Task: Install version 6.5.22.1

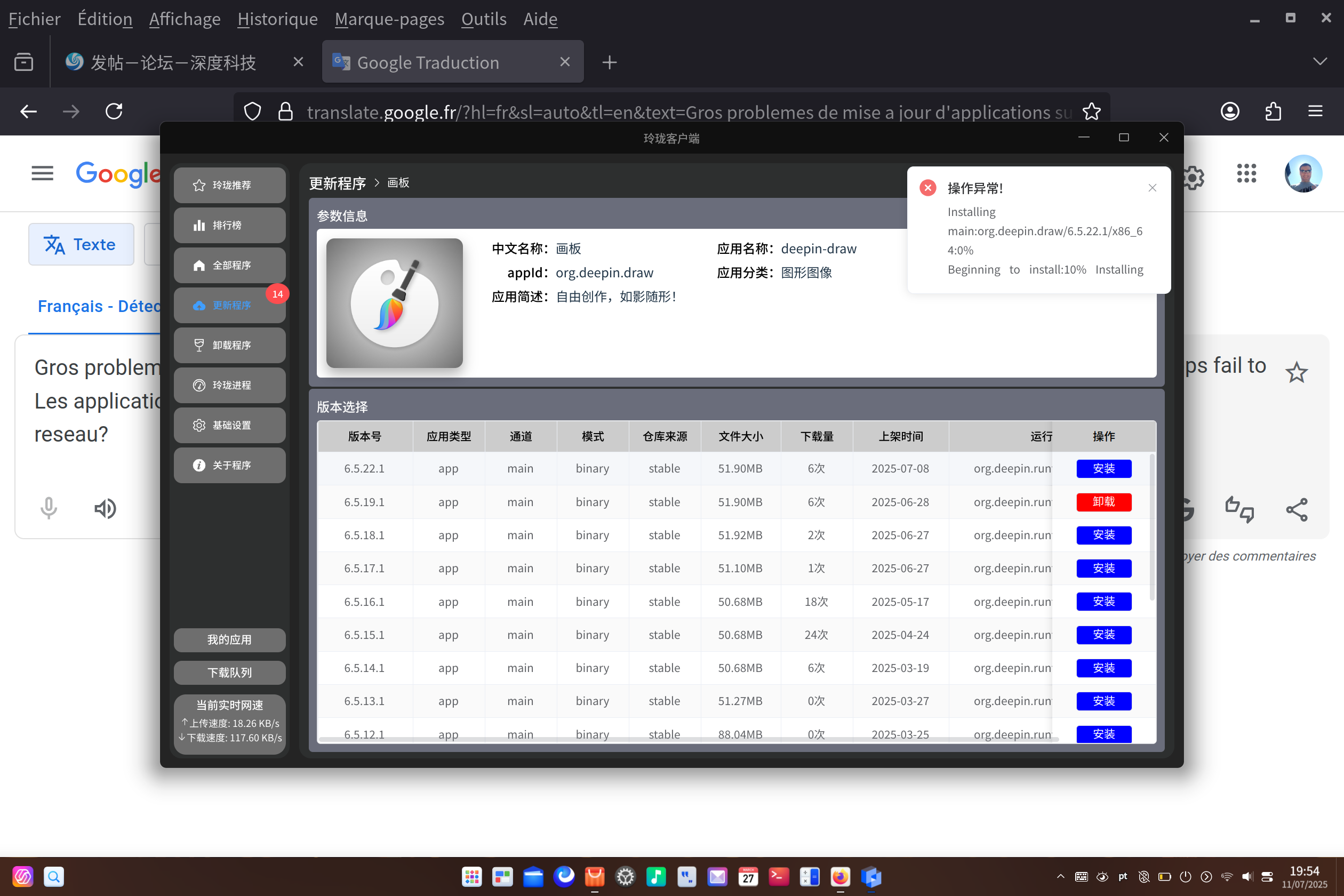Action: point(1104,469)
